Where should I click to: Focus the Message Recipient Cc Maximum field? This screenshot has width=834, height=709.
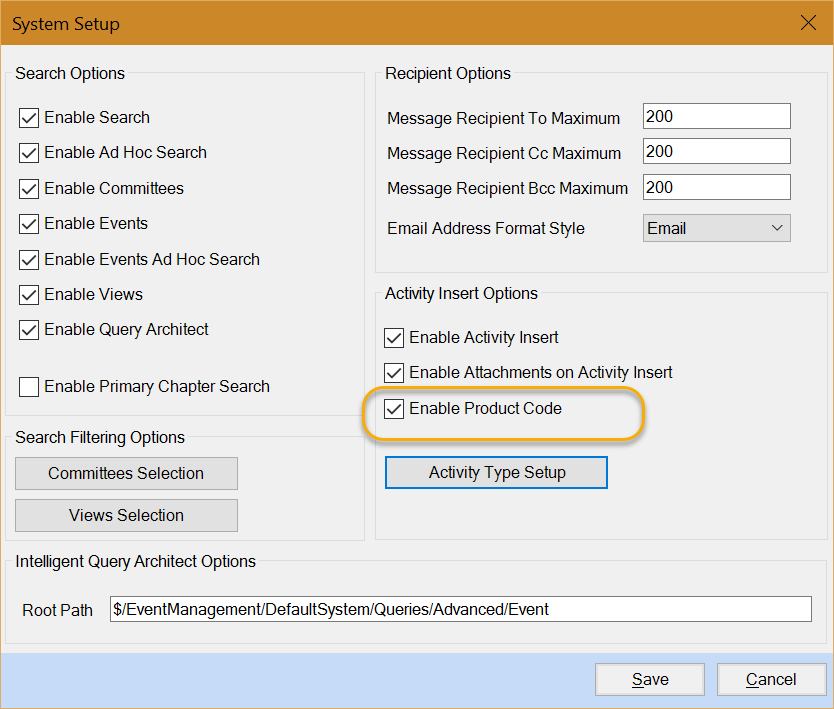(716, 152)
